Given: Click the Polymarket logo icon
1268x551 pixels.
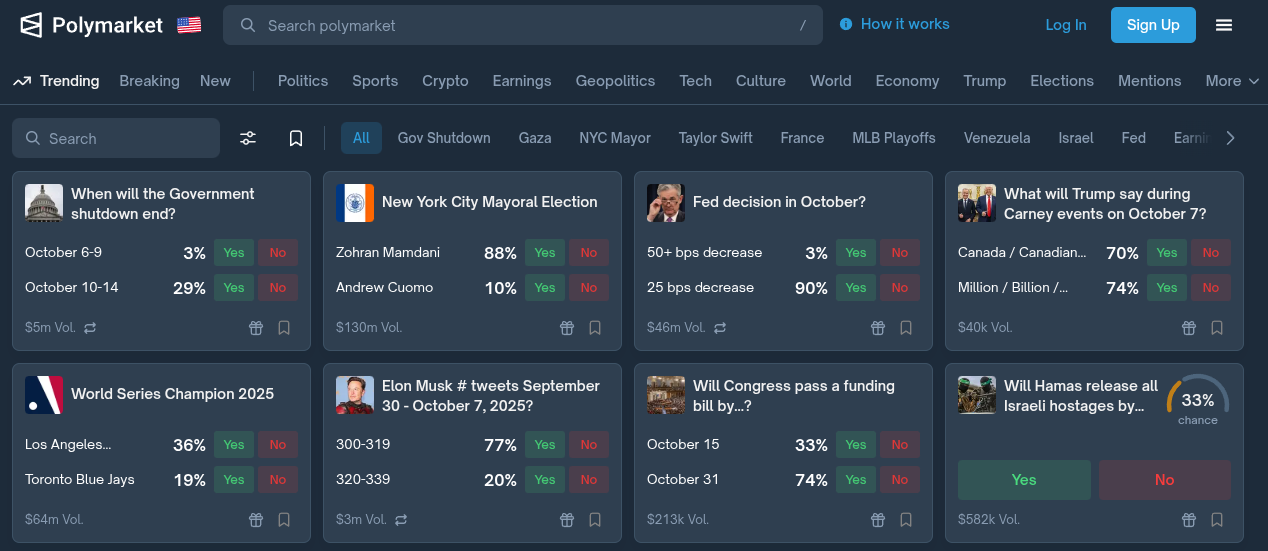Looking at the screenshot, I should (32, 25).
